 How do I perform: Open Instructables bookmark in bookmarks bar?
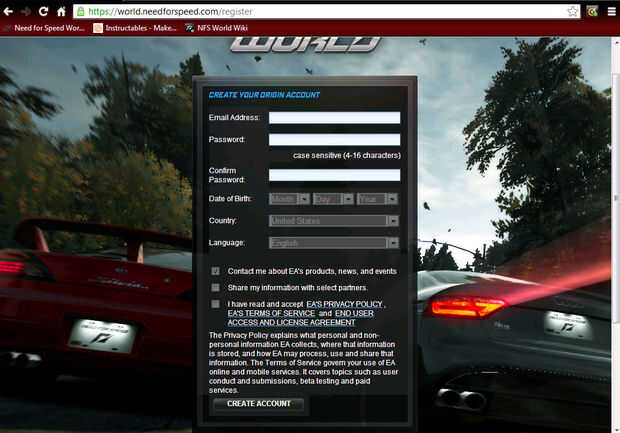click(135, 28)
